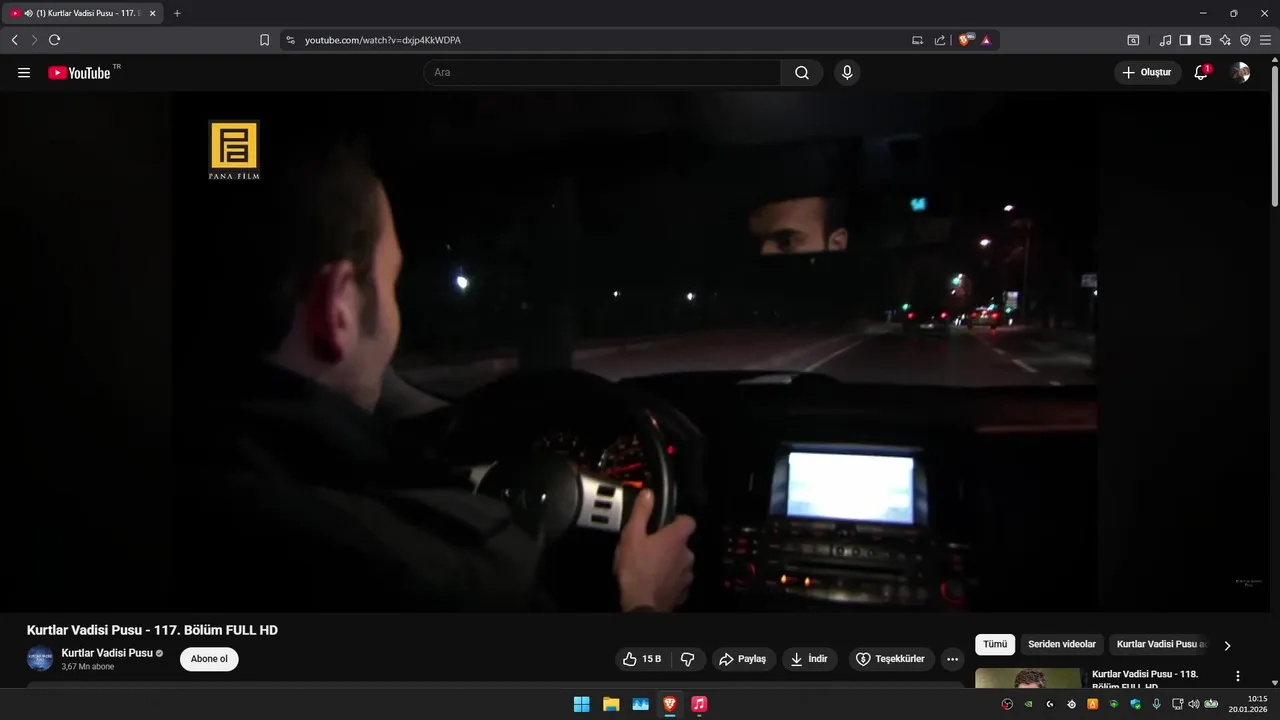Open more actions three-dot menu below video

[952, 659]
